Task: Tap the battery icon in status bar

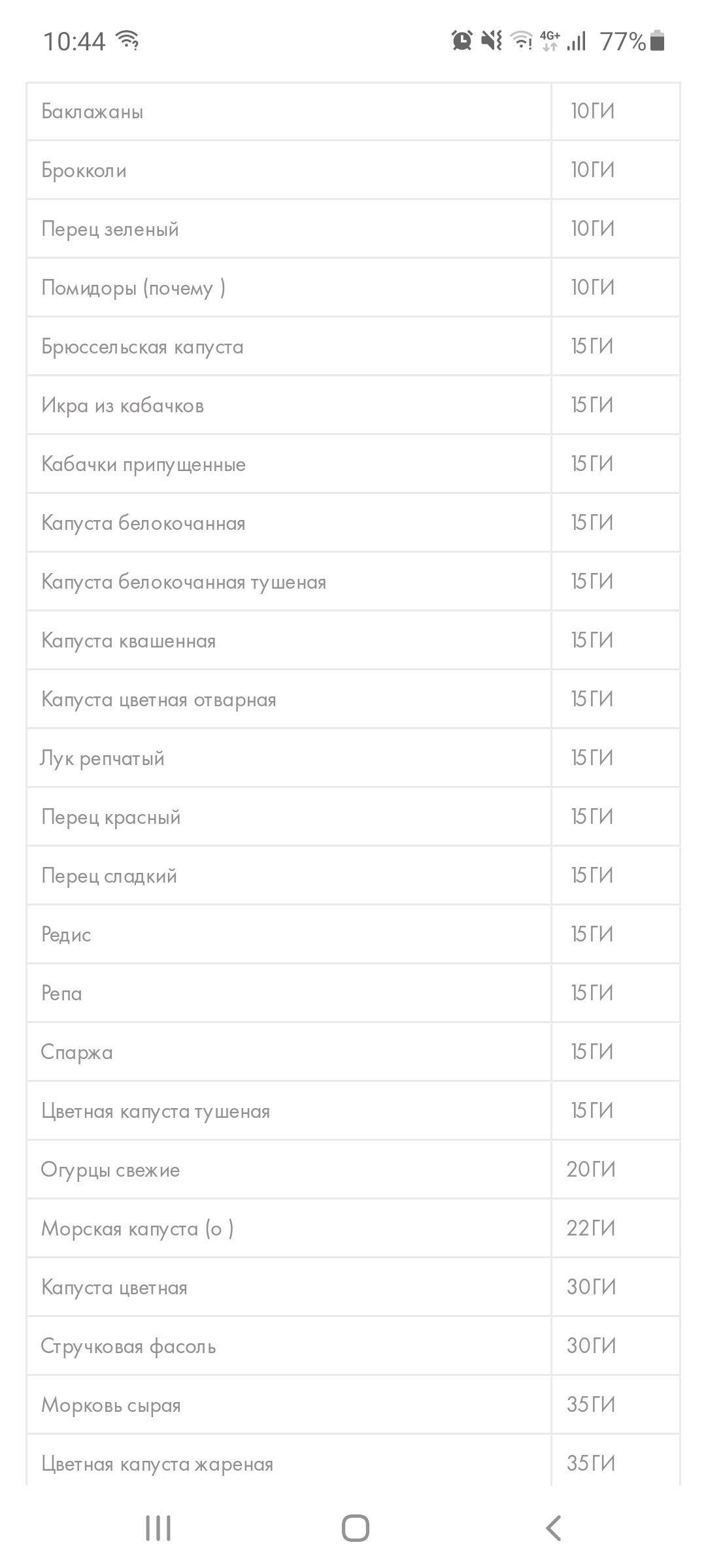Action: [658, 41]
